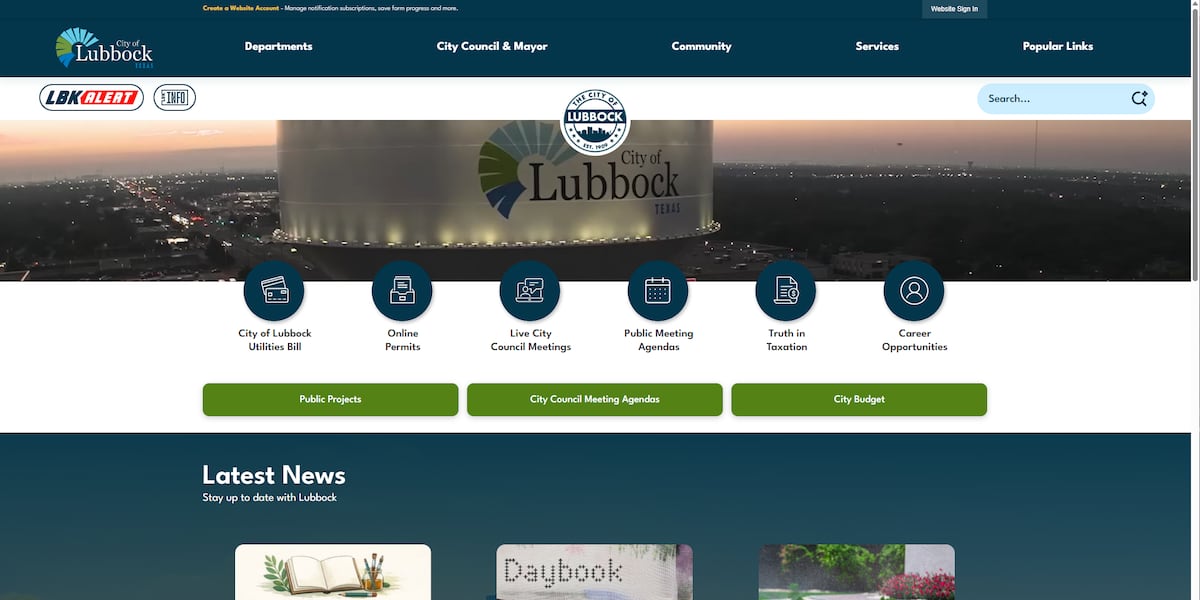Screen dimensions: 1200x600
Task: Click the round City of Lubbock seal
Action: (x=595, y=121)
